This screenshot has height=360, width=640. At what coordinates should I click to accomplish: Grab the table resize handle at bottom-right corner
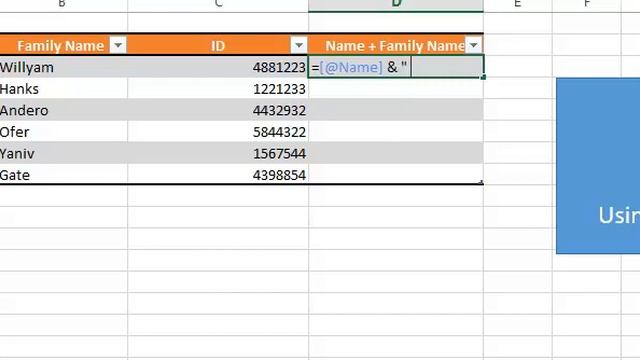coord(482,182)
